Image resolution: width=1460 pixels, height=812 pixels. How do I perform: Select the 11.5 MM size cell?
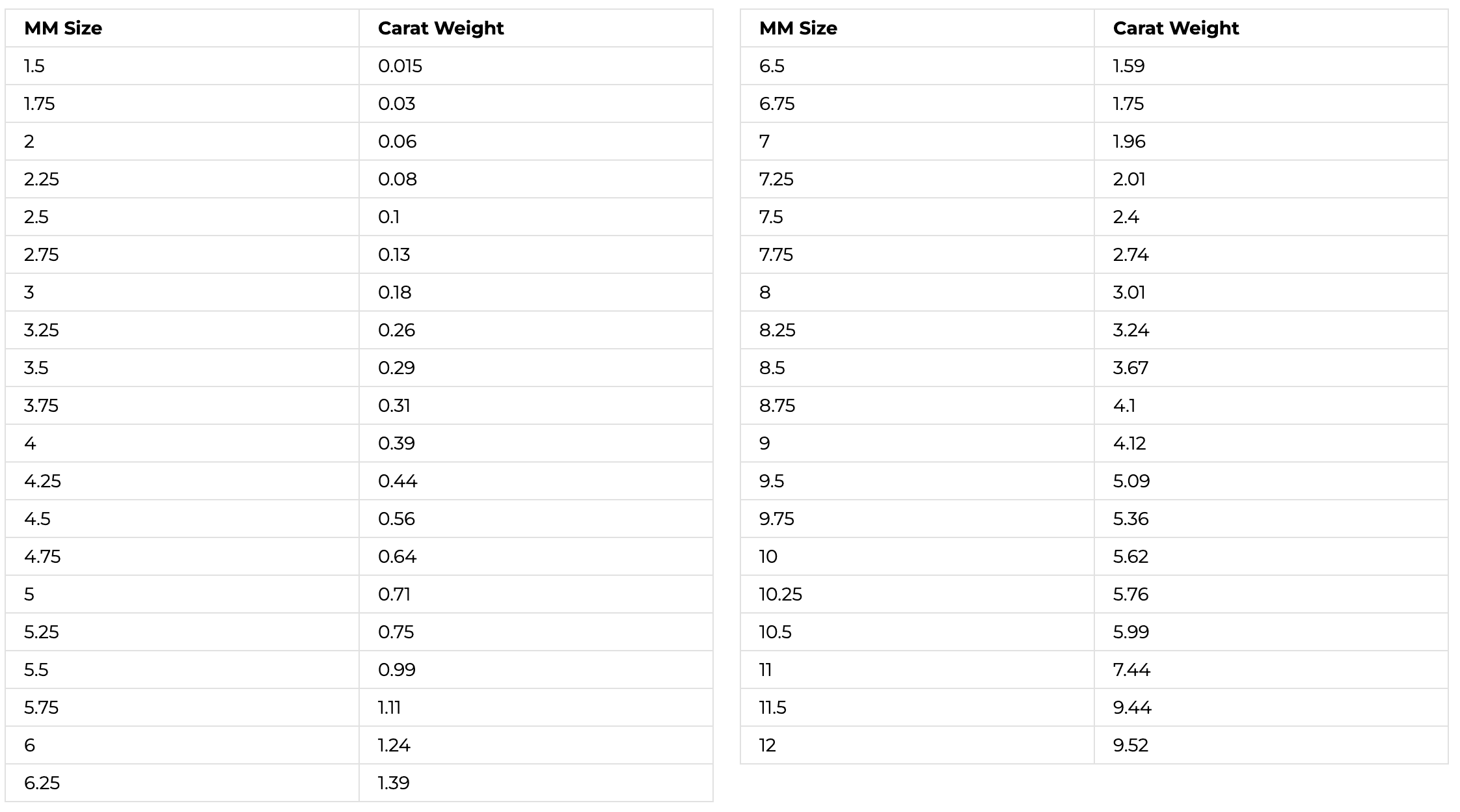coord(772,707)
